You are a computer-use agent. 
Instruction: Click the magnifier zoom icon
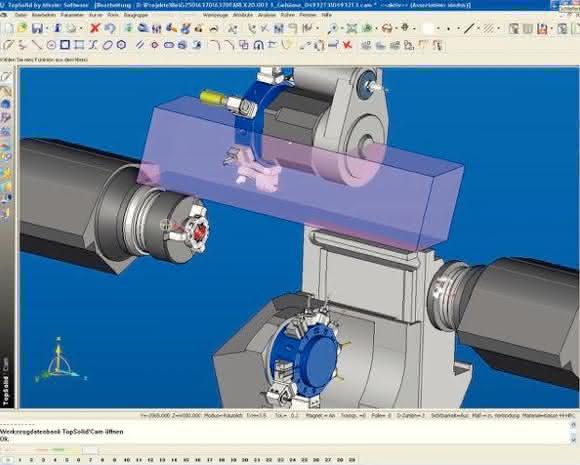tap(333, 28)
